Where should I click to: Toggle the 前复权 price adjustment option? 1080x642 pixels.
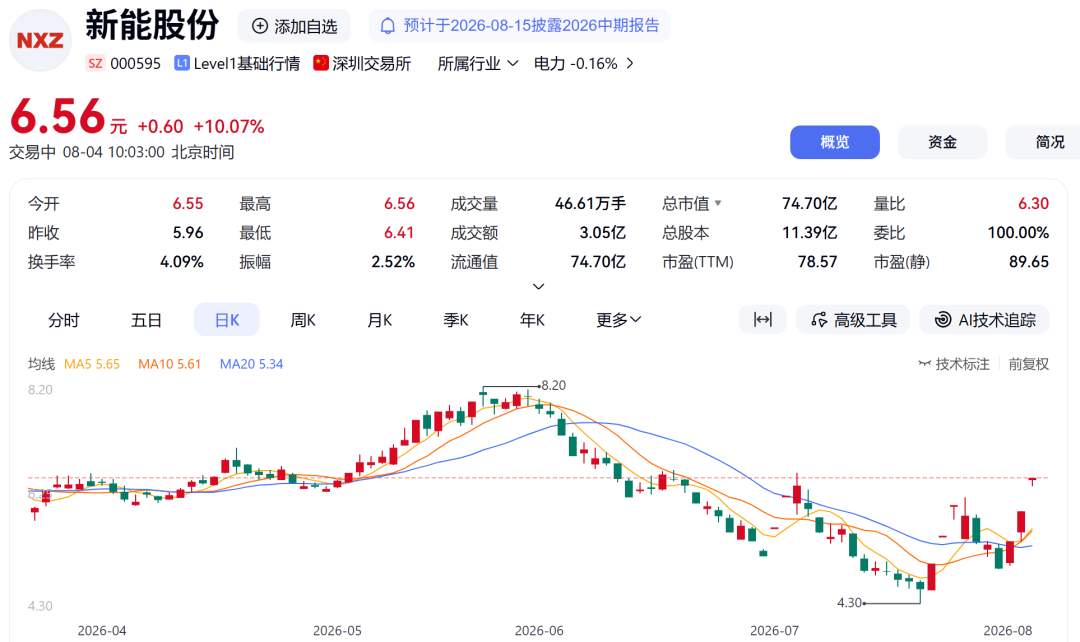(1028, 364)
